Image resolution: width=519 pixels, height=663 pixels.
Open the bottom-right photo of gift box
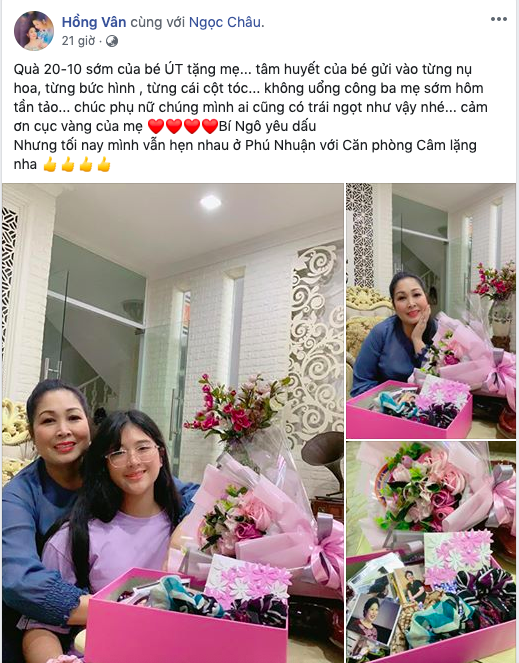[x=431, y=552]
